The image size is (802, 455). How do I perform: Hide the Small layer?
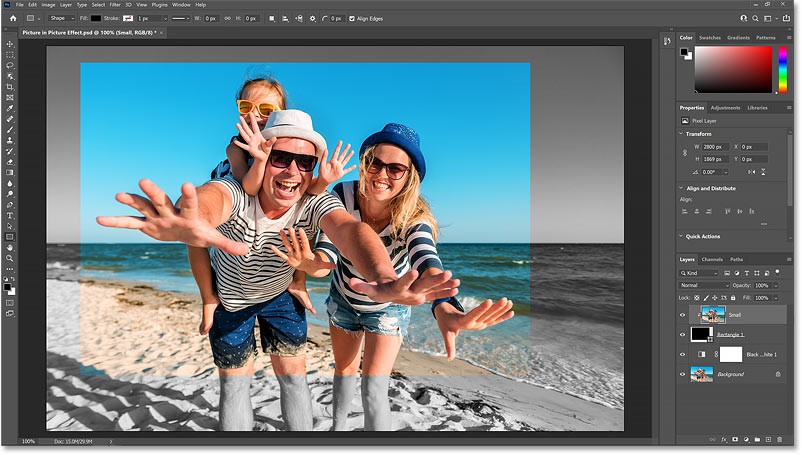point(684,314)
